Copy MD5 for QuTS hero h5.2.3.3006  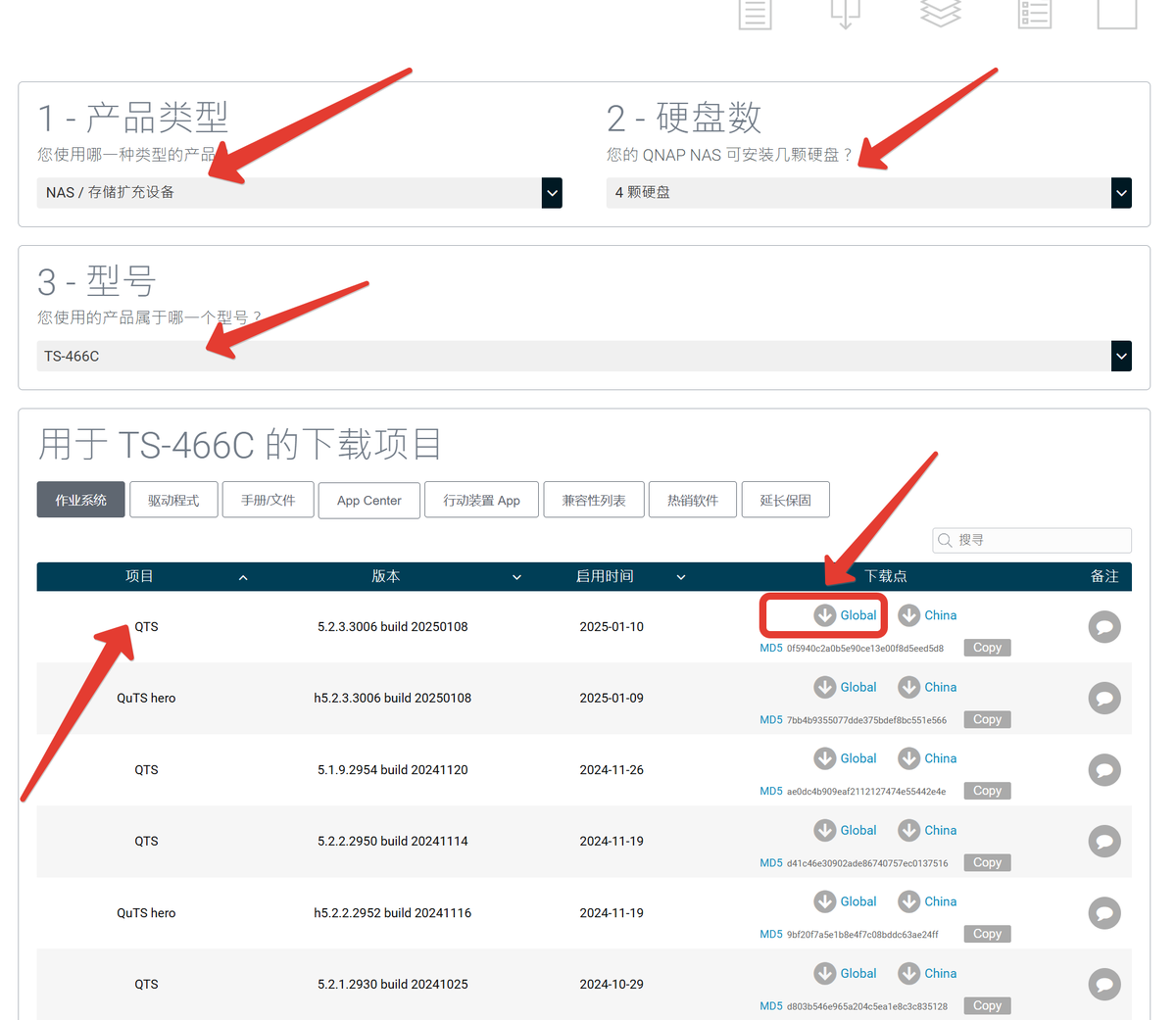[987, 719]
